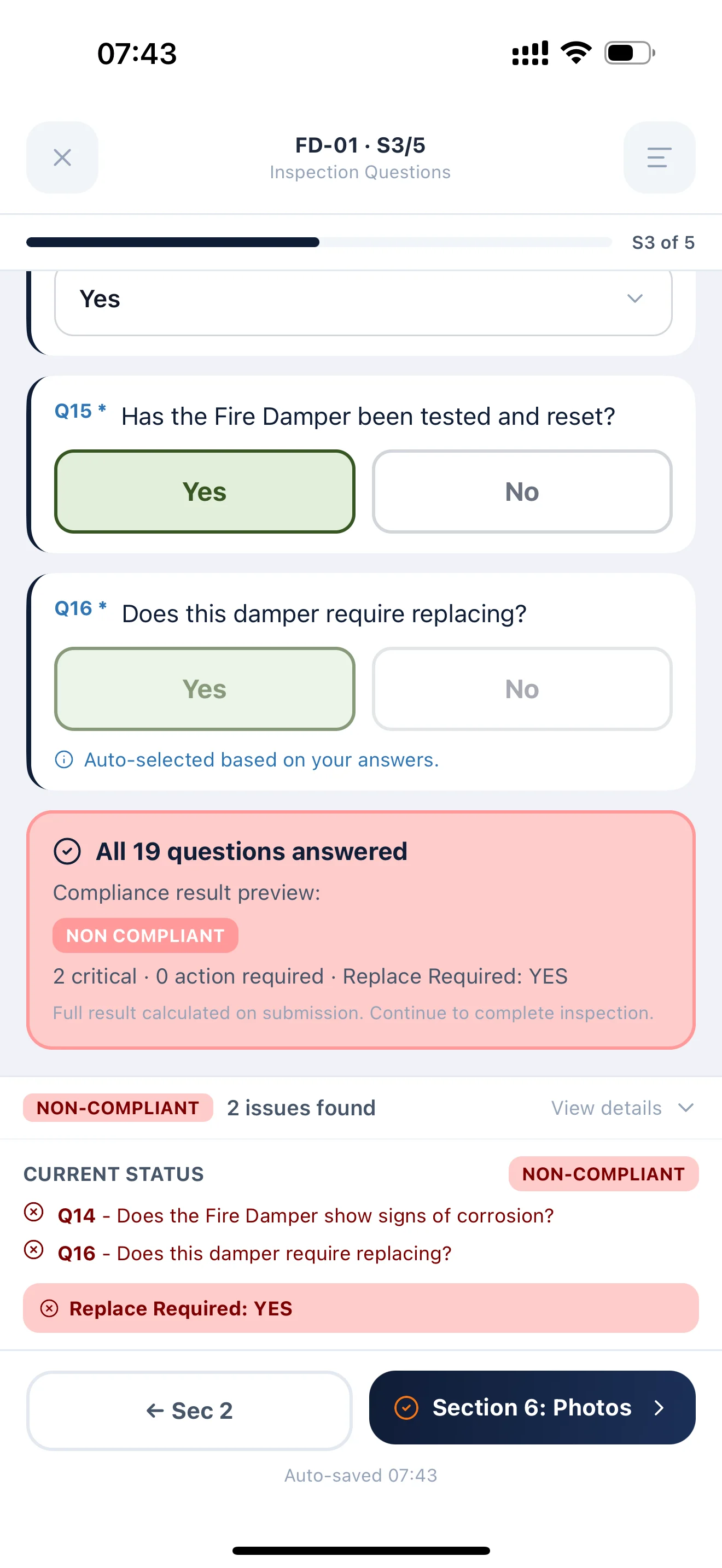
Task: Click the error icon in Replace Required banner
Action: [51, 1308]
